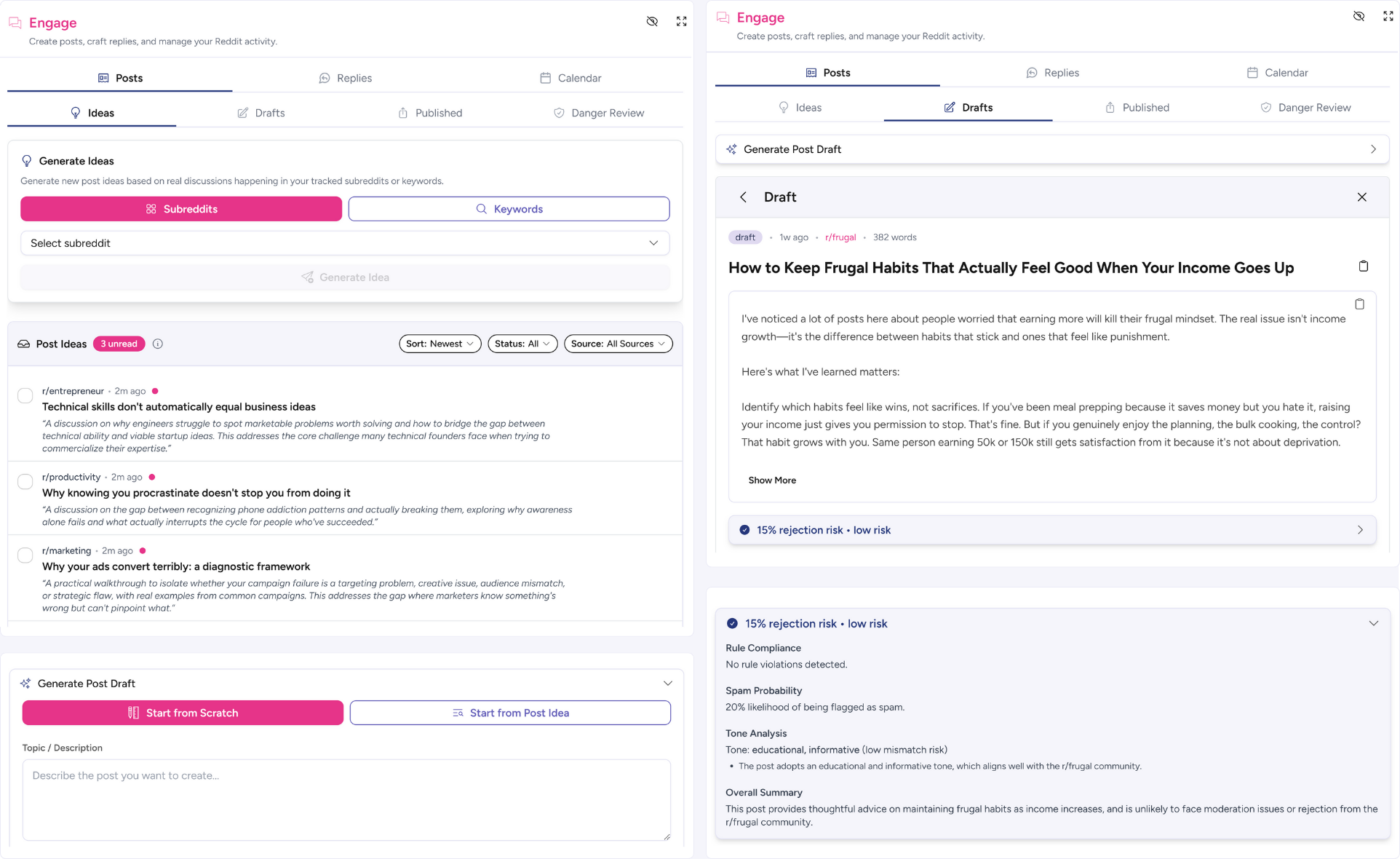
Task: Toggle the hide-eye icon in the right Engage header
Action: (1359, 17)
